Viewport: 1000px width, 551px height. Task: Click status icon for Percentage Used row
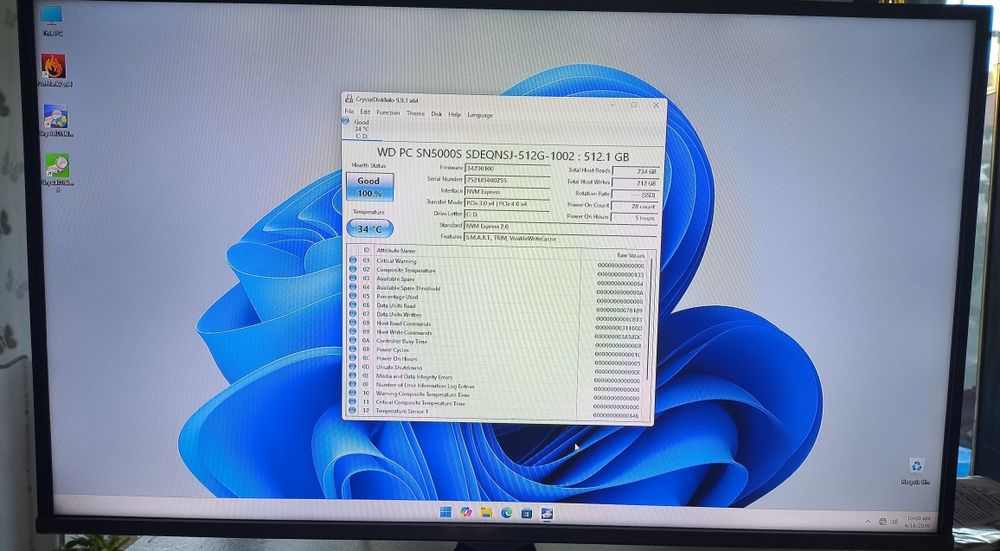(353, 296)
